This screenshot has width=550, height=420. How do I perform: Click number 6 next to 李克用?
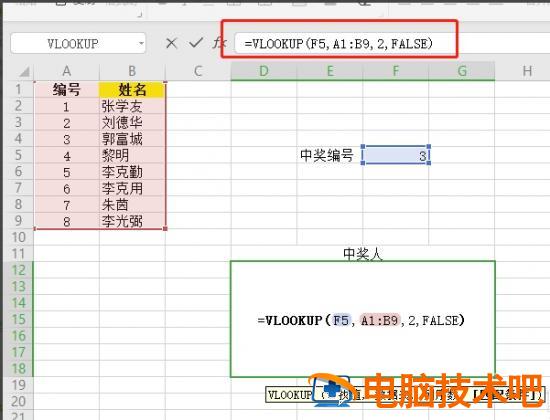(67, 188)
